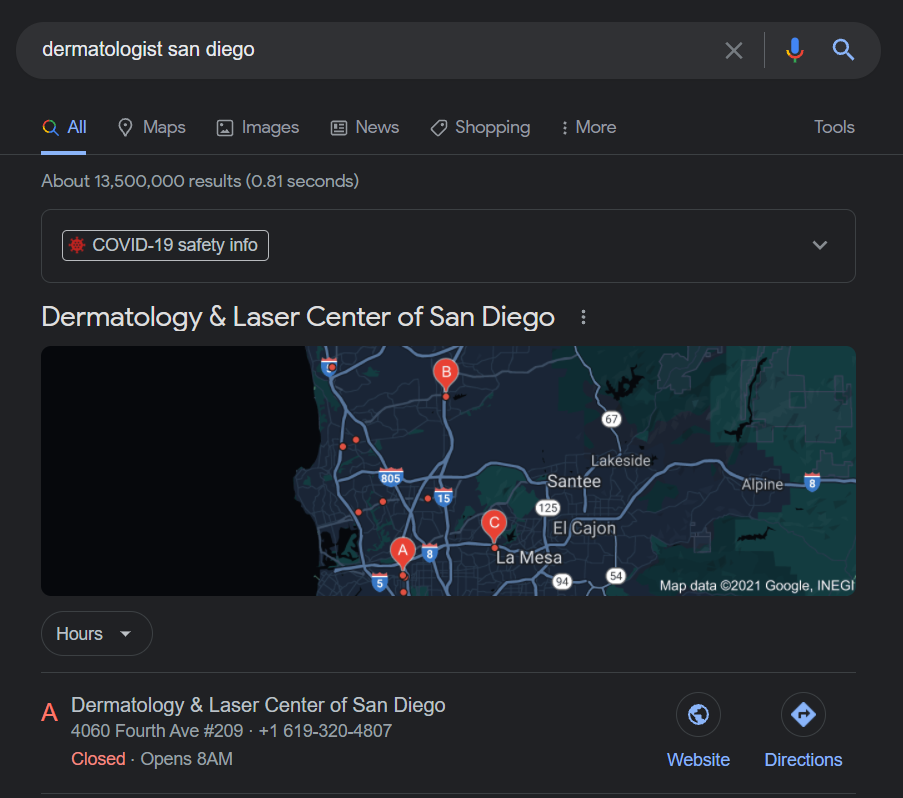Click the Interstate 15 shield on map
Image resolution: width=903 pixels, height=798 pixels.
pos(443,497)
